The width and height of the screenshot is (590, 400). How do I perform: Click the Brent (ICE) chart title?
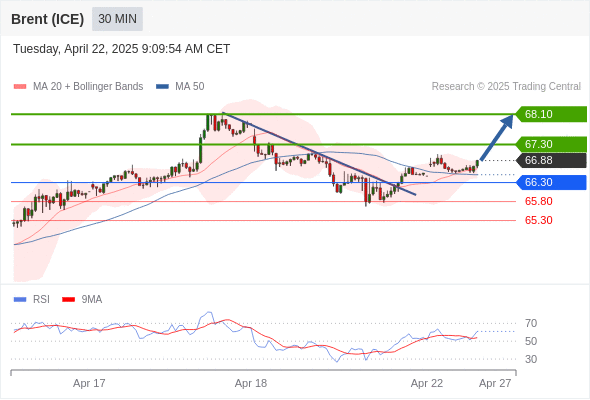[x=47, y=19]
